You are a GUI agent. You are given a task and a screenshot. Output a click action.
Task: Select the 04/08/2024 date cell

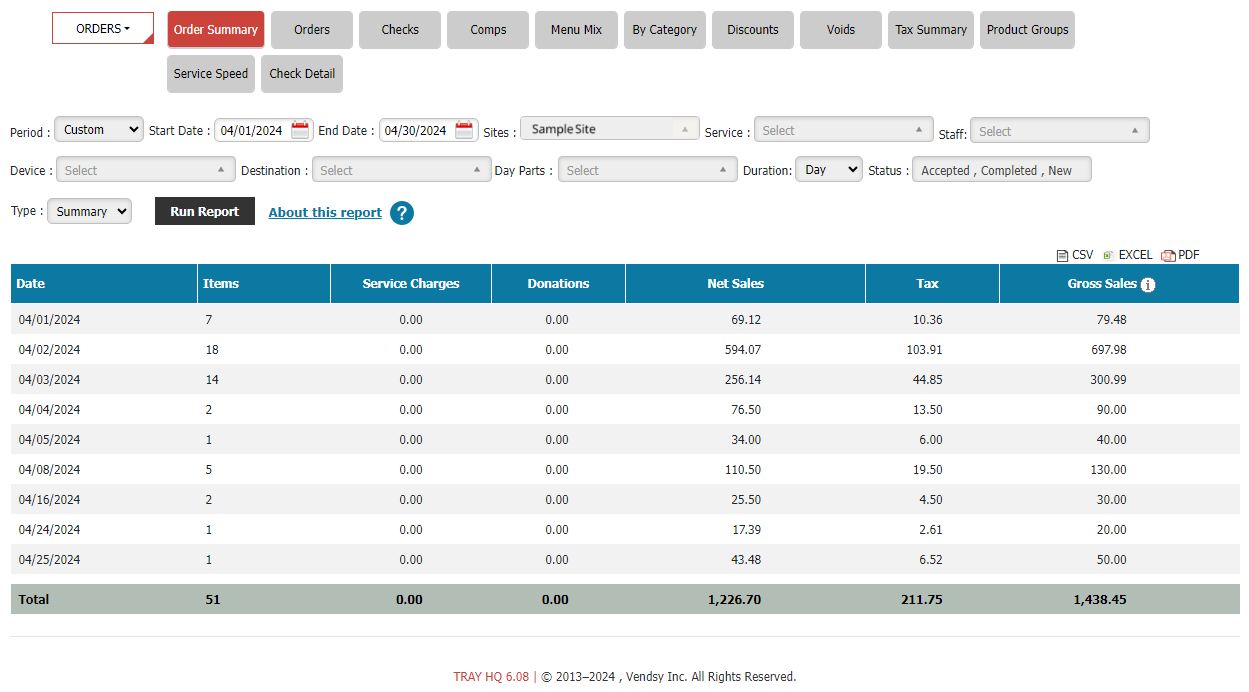pos(49,470)
